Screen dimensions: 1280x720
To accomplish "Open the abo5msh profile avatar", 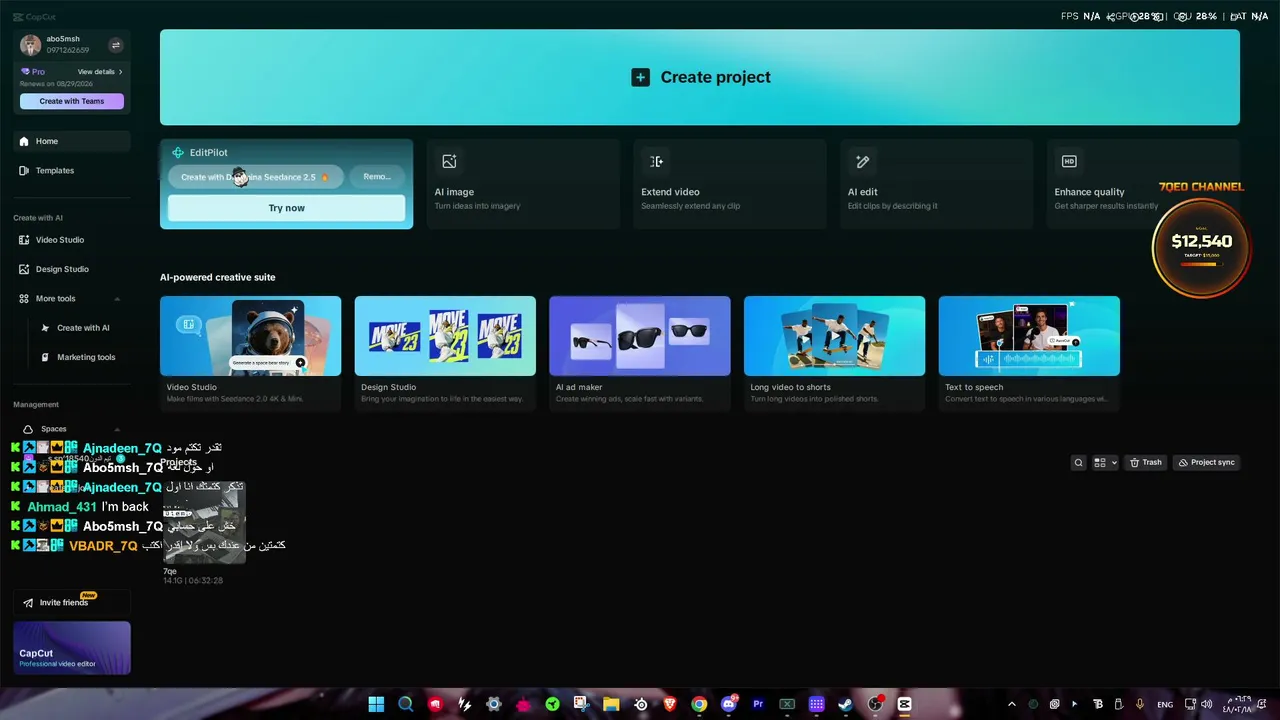I will [x=30, y=45].
